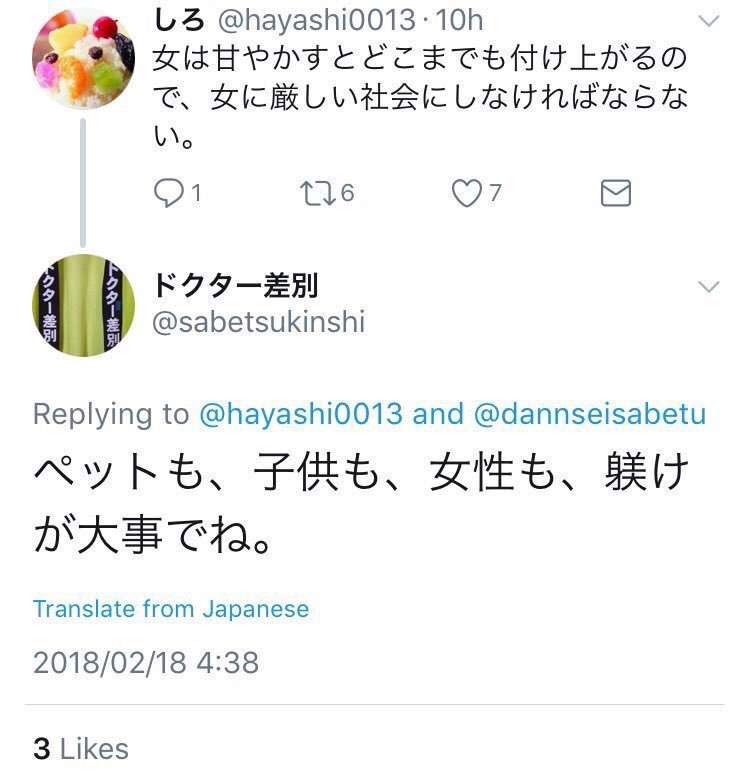View the 3 Likes list
The image size is (750, 781).
coord(81,749)
